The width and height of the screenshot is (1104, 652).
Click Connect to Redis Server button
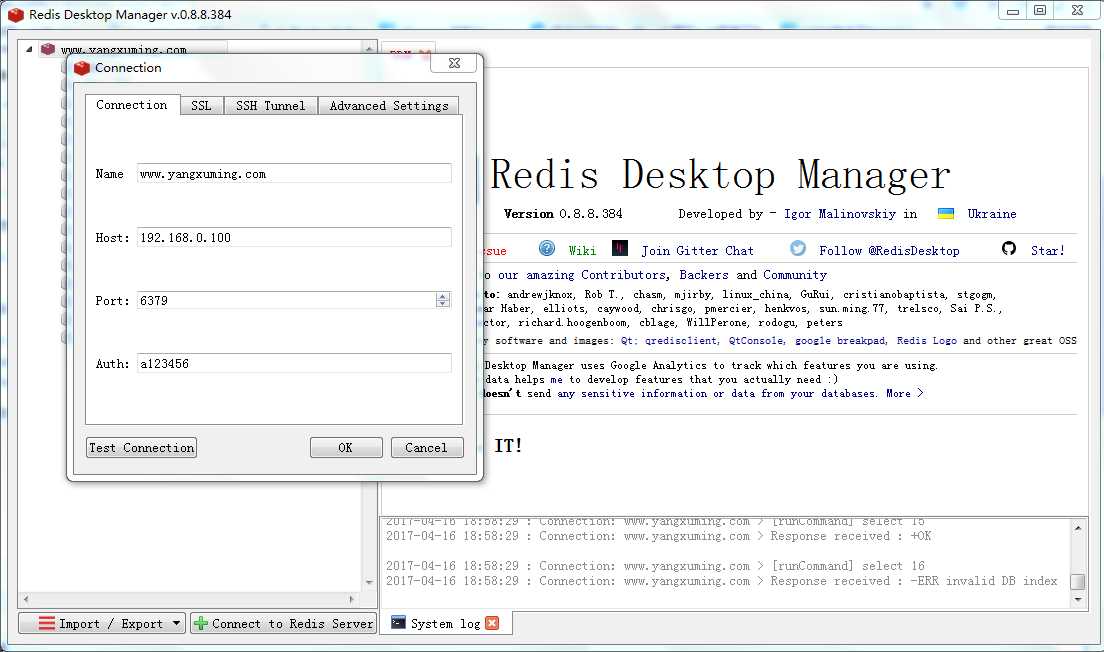(x=283, y=623)
